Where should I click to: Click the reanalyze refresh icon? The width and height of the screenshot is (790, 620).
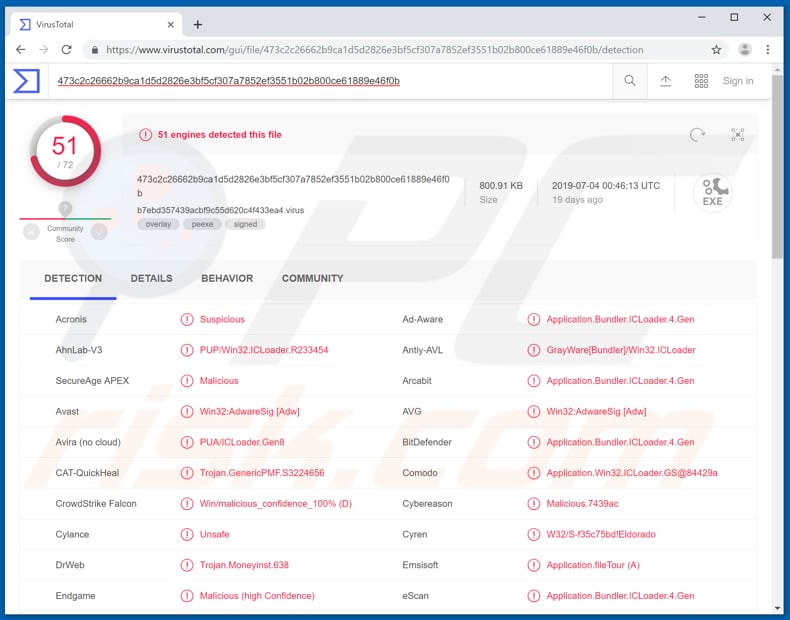point(697,134)
